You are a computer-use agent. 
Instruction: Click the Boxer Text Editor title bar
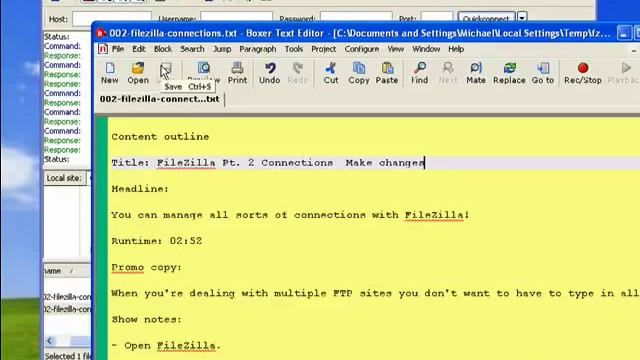[x=359, y=33]
